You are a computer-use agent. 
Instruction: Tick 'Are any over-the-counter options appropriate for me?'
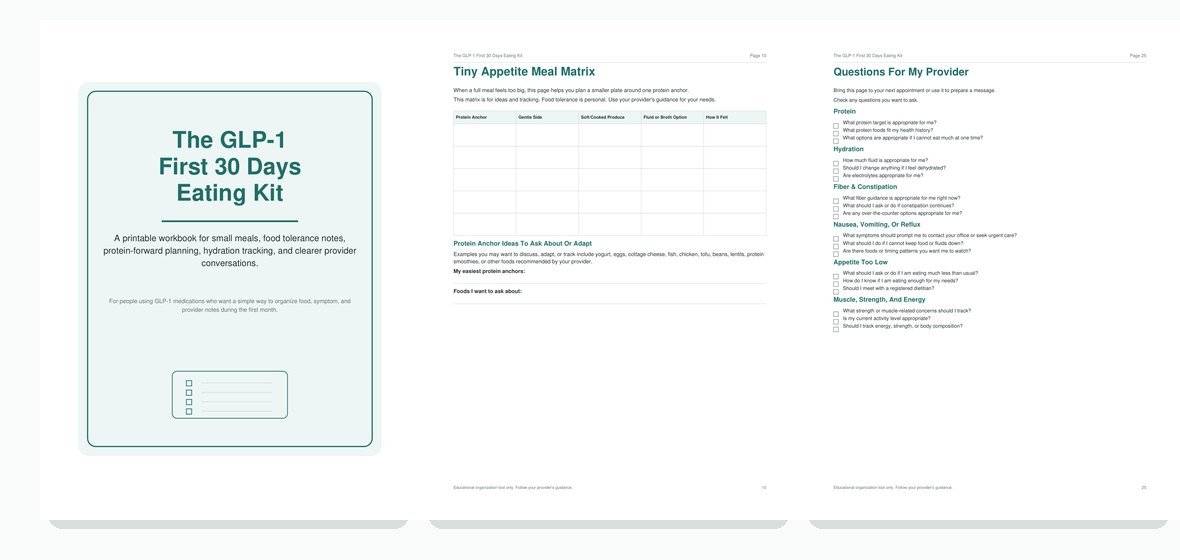click(x=836, y=216)
